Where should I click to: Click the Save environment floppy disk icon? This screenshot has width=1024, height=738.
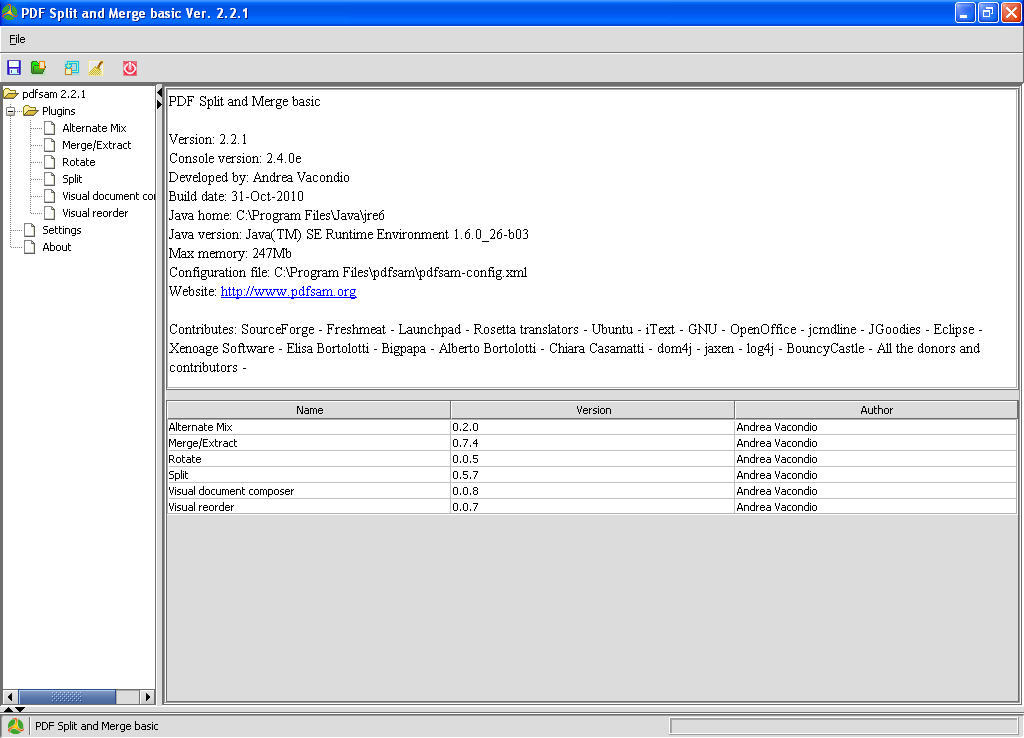(x=14, y=68)
